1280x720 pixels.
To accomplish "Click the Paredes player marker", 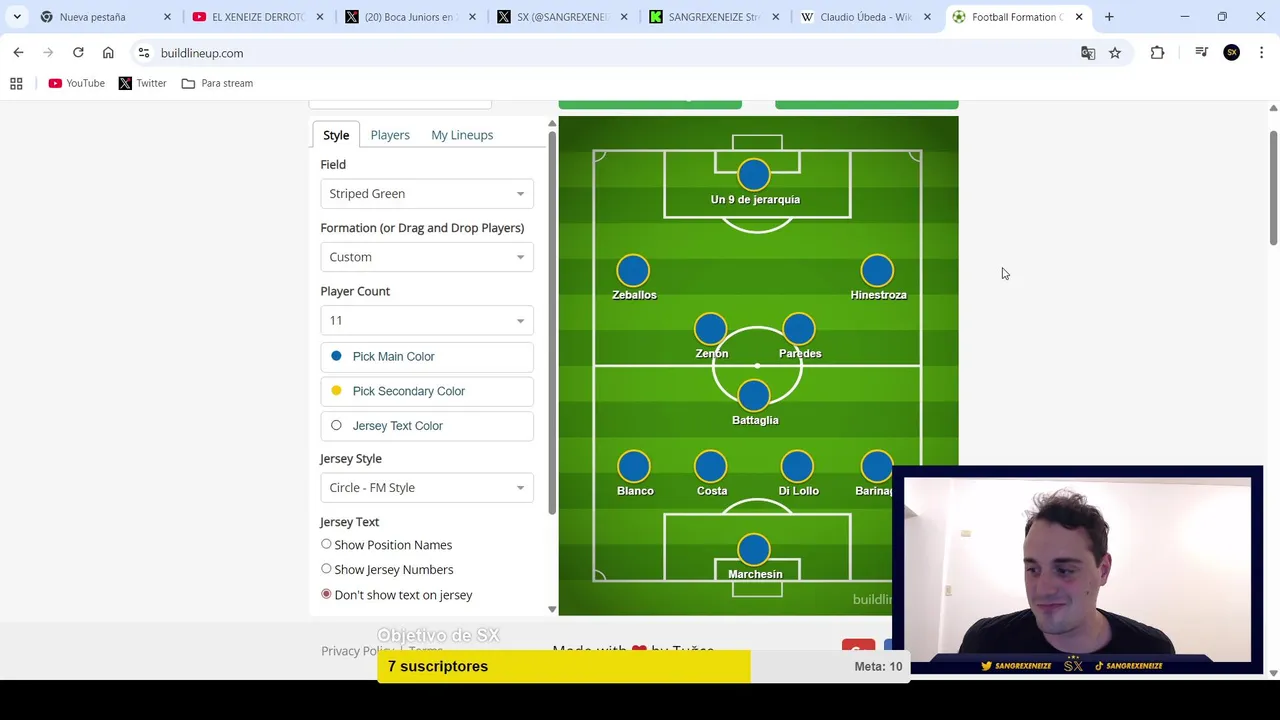I will [798, 329].
